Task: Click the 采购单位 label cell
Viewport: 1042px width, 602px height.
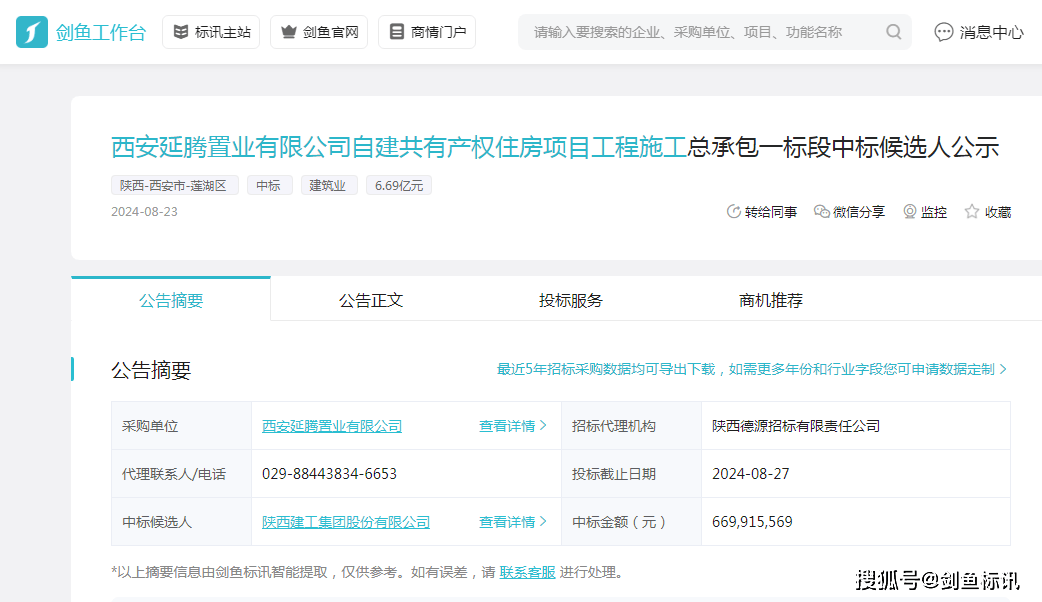Action: point(181,426)
